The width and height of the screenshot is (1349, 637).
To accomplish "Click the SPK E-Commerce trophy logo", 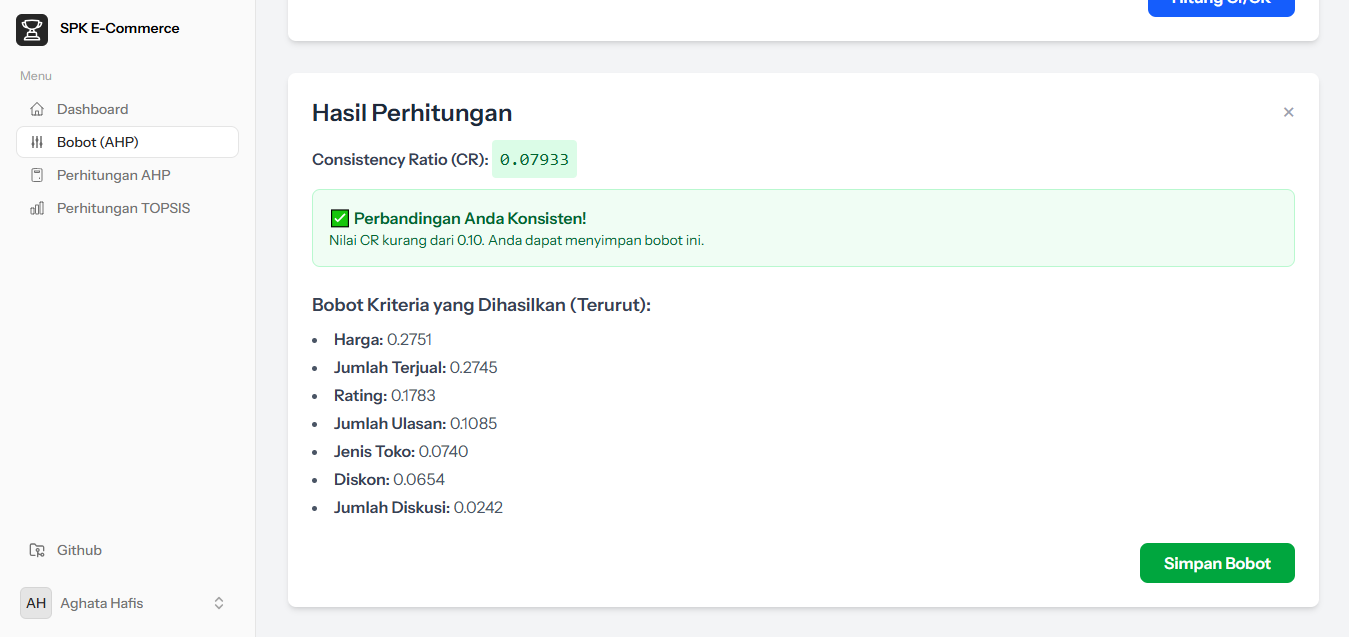I will point(31,29).
